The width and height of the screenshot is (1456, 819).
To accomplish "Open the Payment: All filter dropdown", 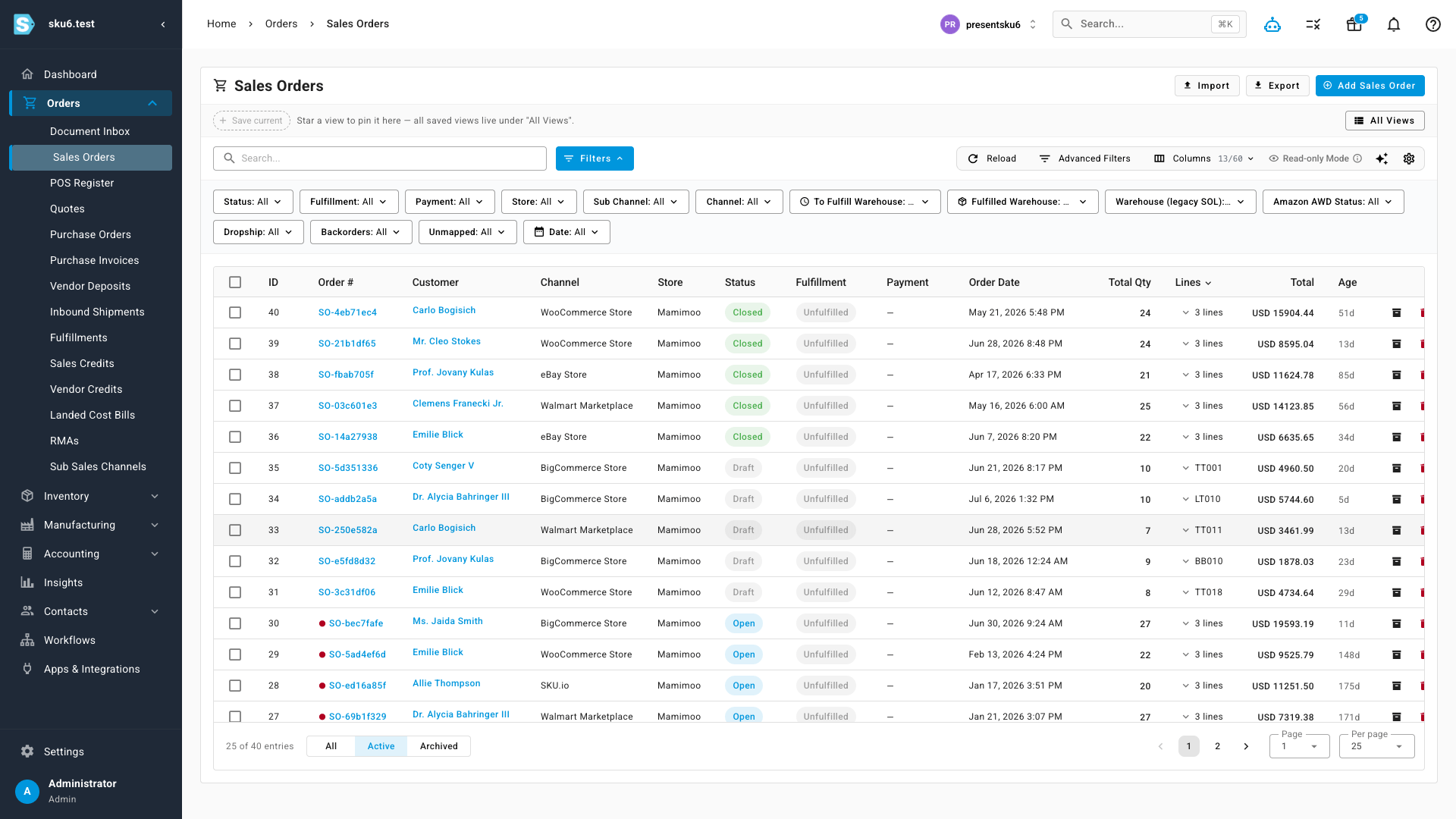I will (450, 202).
